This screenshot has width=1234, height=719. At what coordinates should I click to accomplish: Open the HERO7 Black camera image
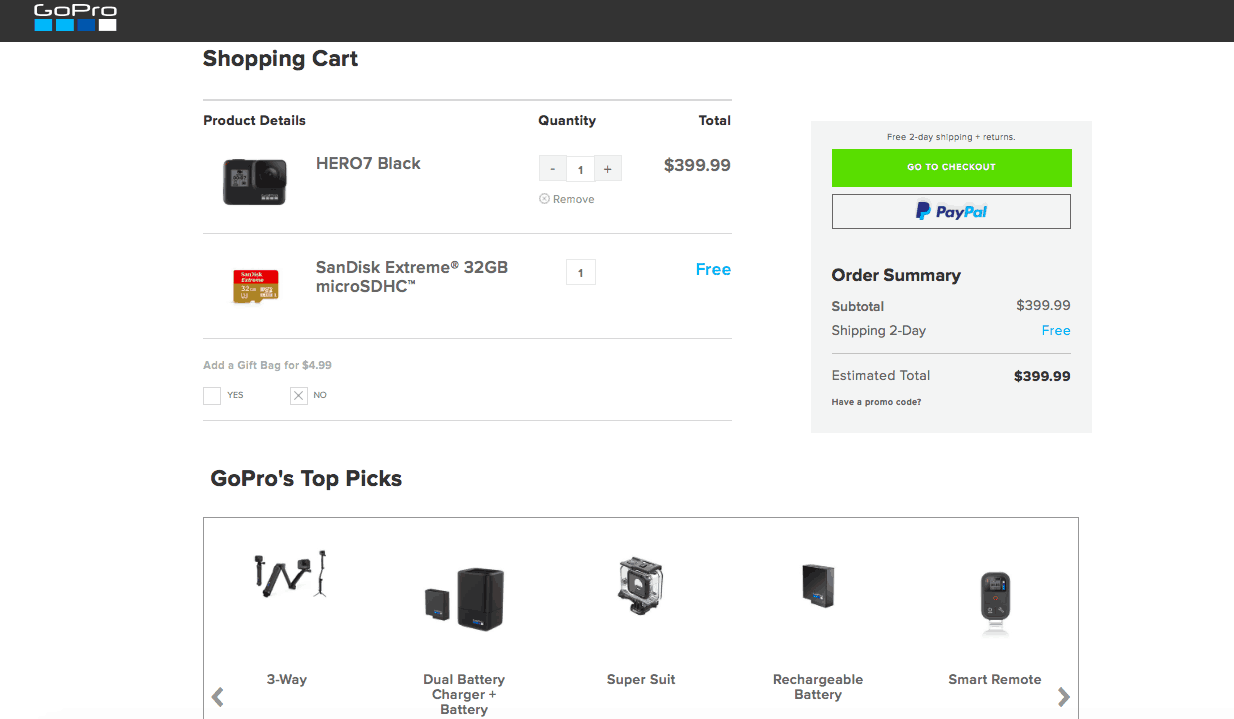[x=254, y=182]
